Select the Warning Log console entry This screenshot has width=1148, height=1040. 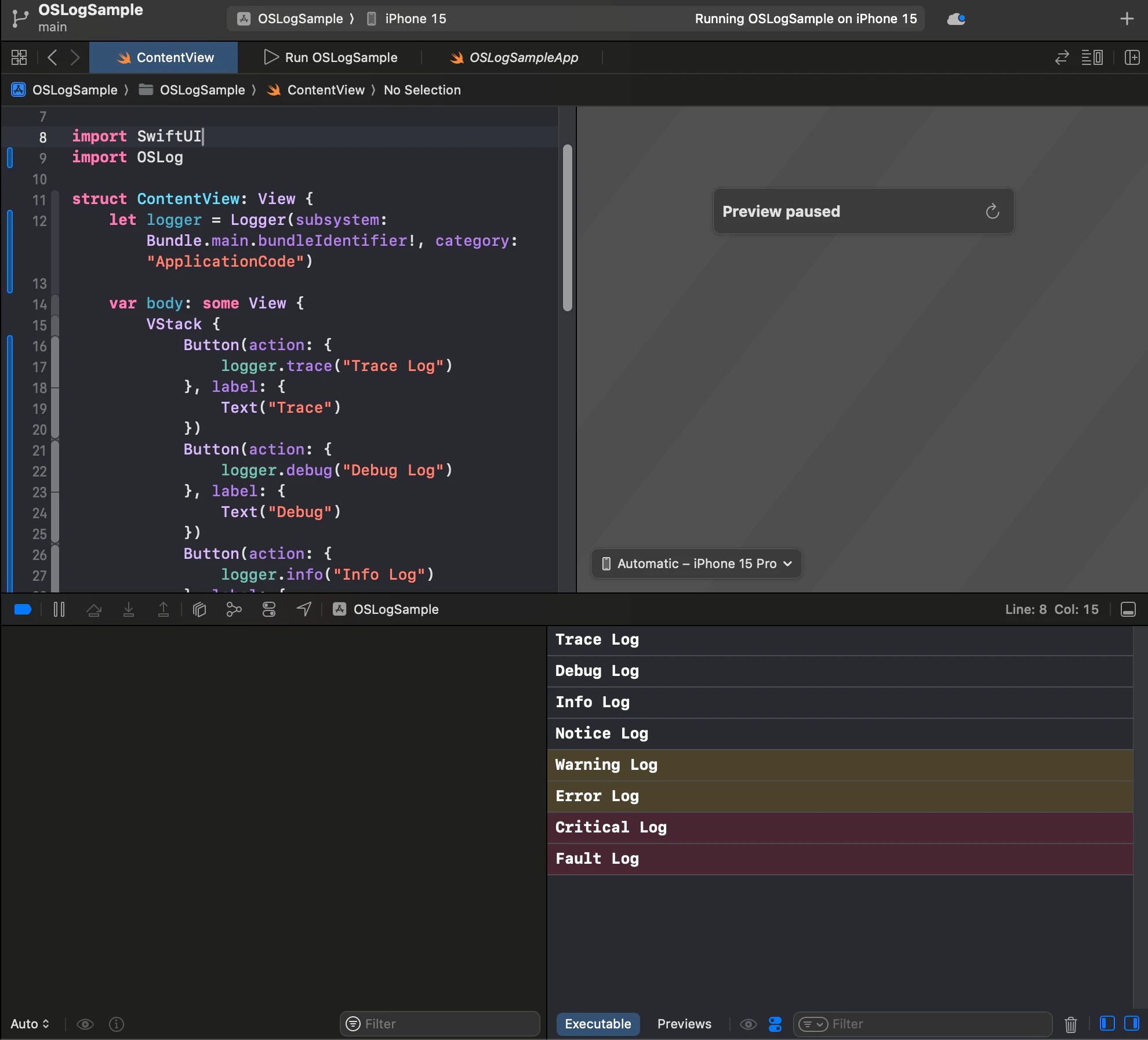[x=840, y=765]
